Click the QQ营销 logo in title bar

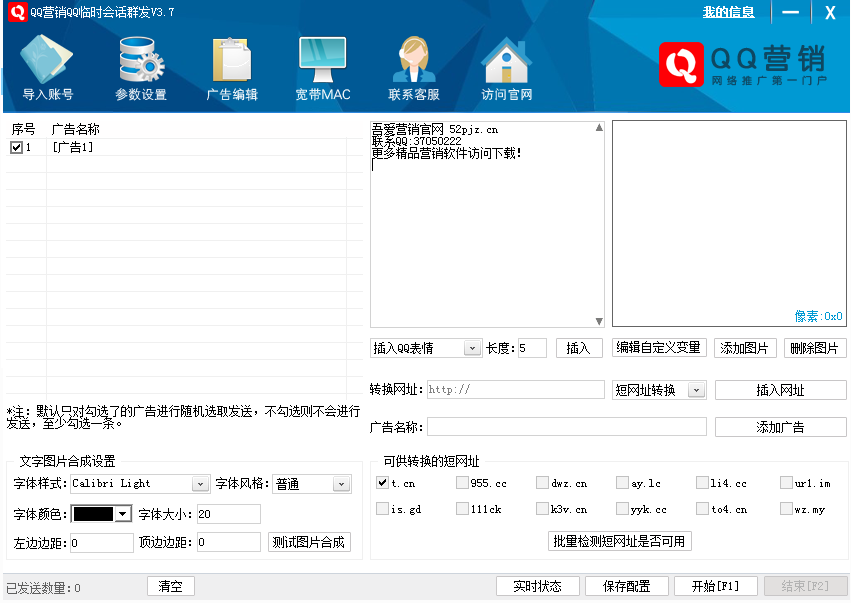(x=17, y=12)
